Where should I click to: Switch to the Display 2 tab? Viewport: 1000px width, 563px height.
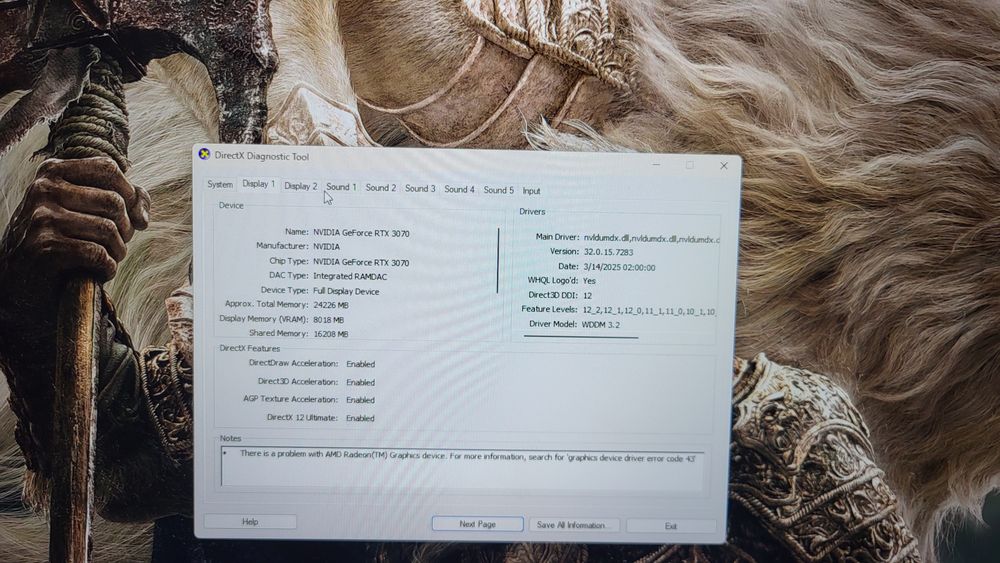[300, 186]
